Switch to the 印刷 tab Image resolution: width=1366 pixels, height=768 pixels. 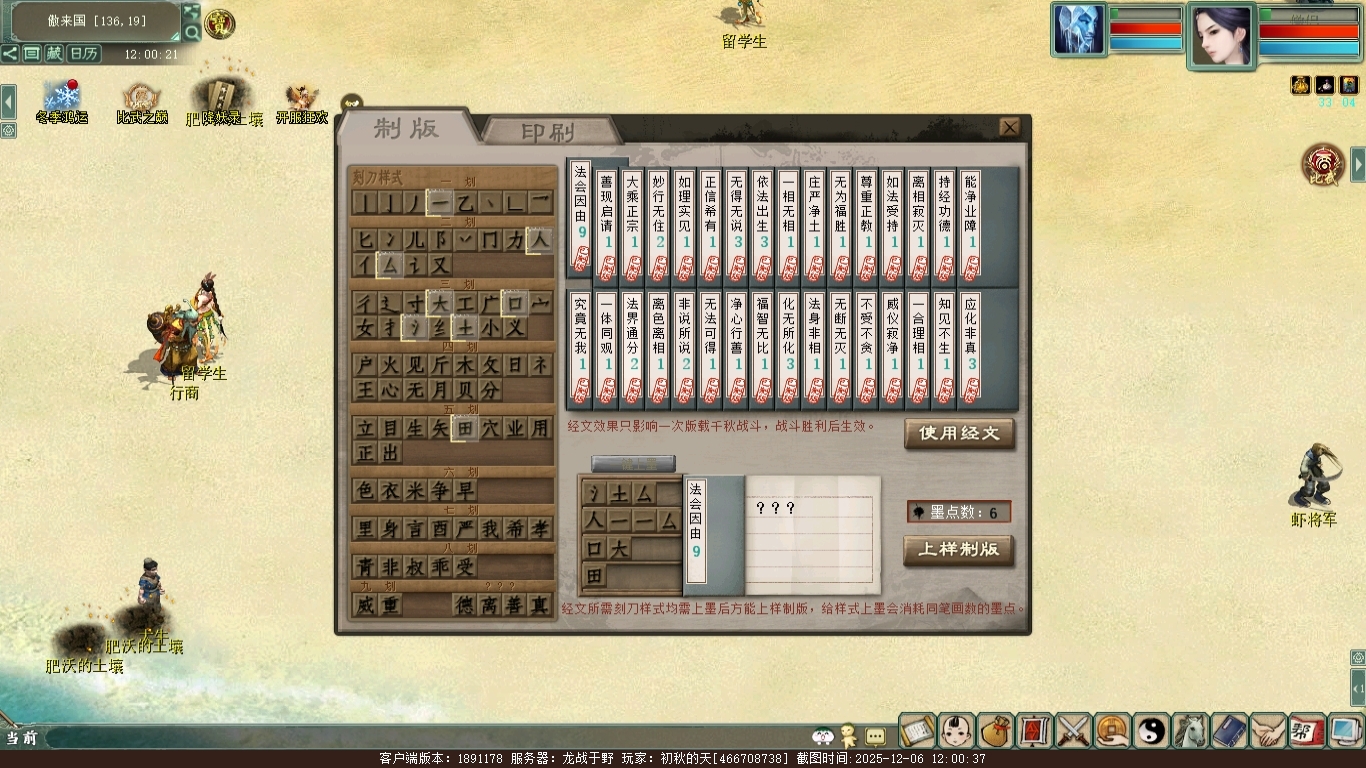548,132
